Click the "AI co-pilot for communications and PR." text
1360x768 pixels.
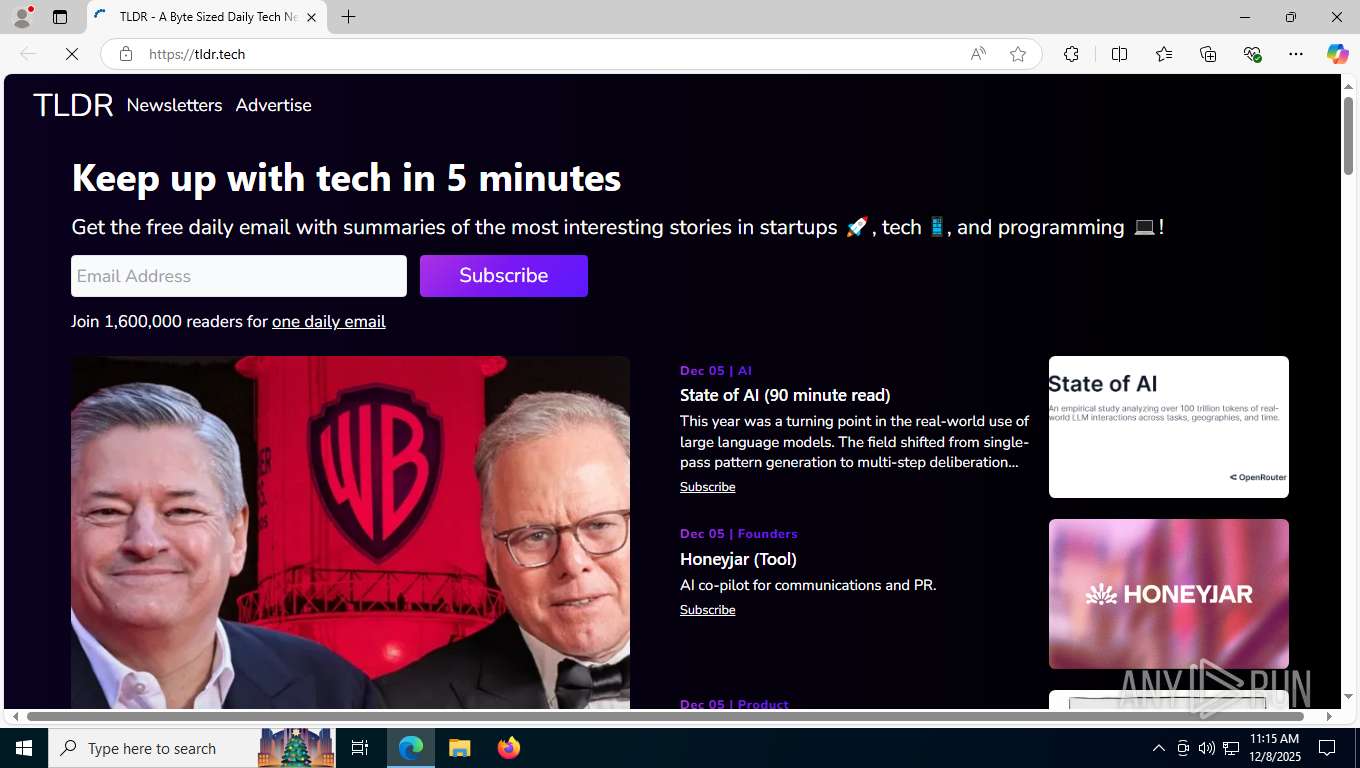(808, 585)
